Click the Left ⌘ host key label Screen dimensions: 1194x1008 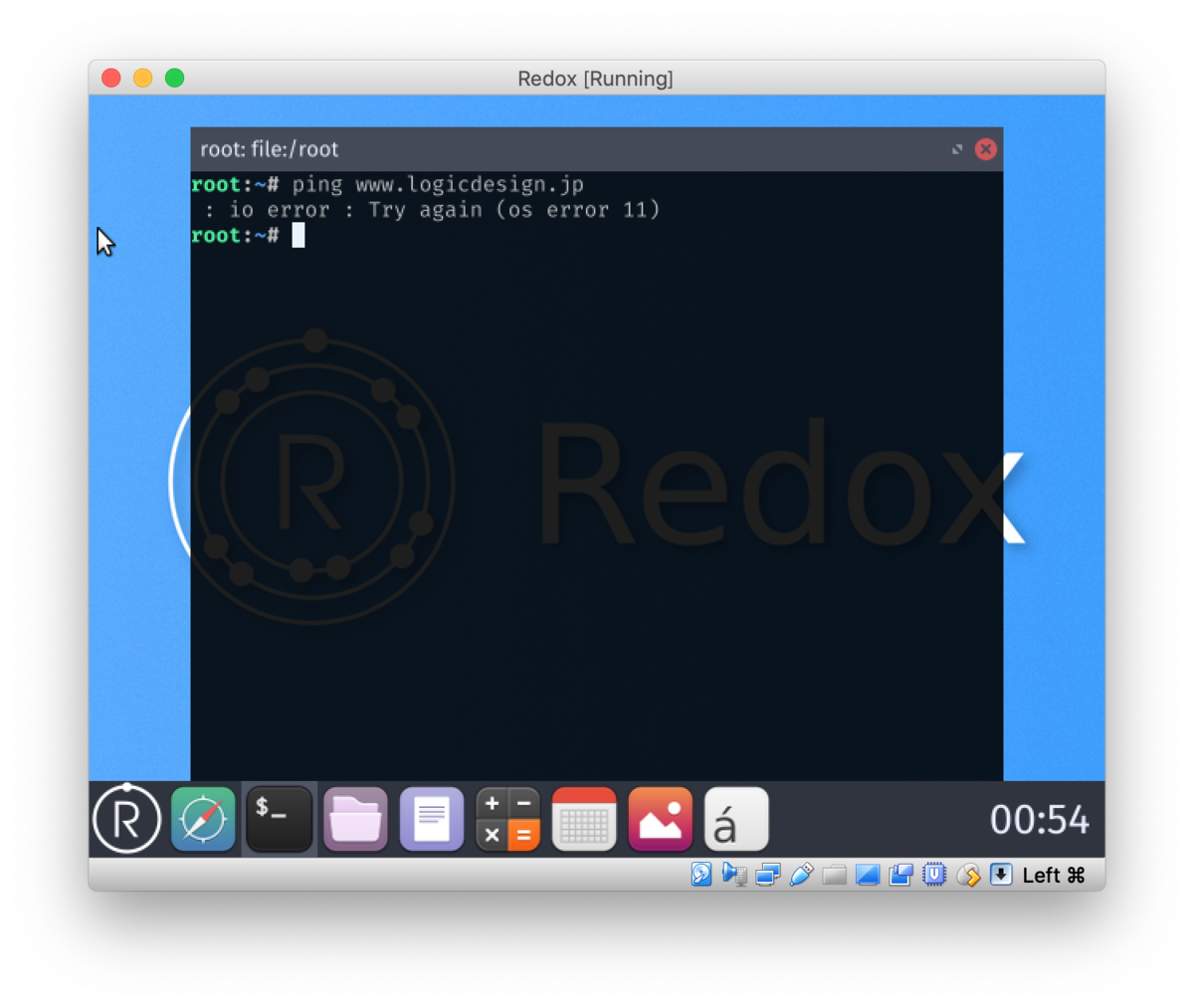point(1054,875)
